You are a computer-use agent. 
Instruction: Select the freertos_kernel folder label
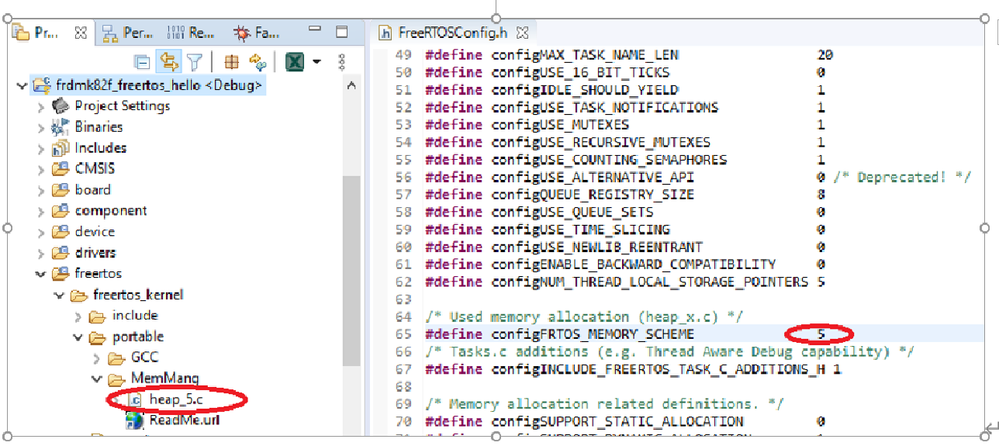click(x=138, y=295)
